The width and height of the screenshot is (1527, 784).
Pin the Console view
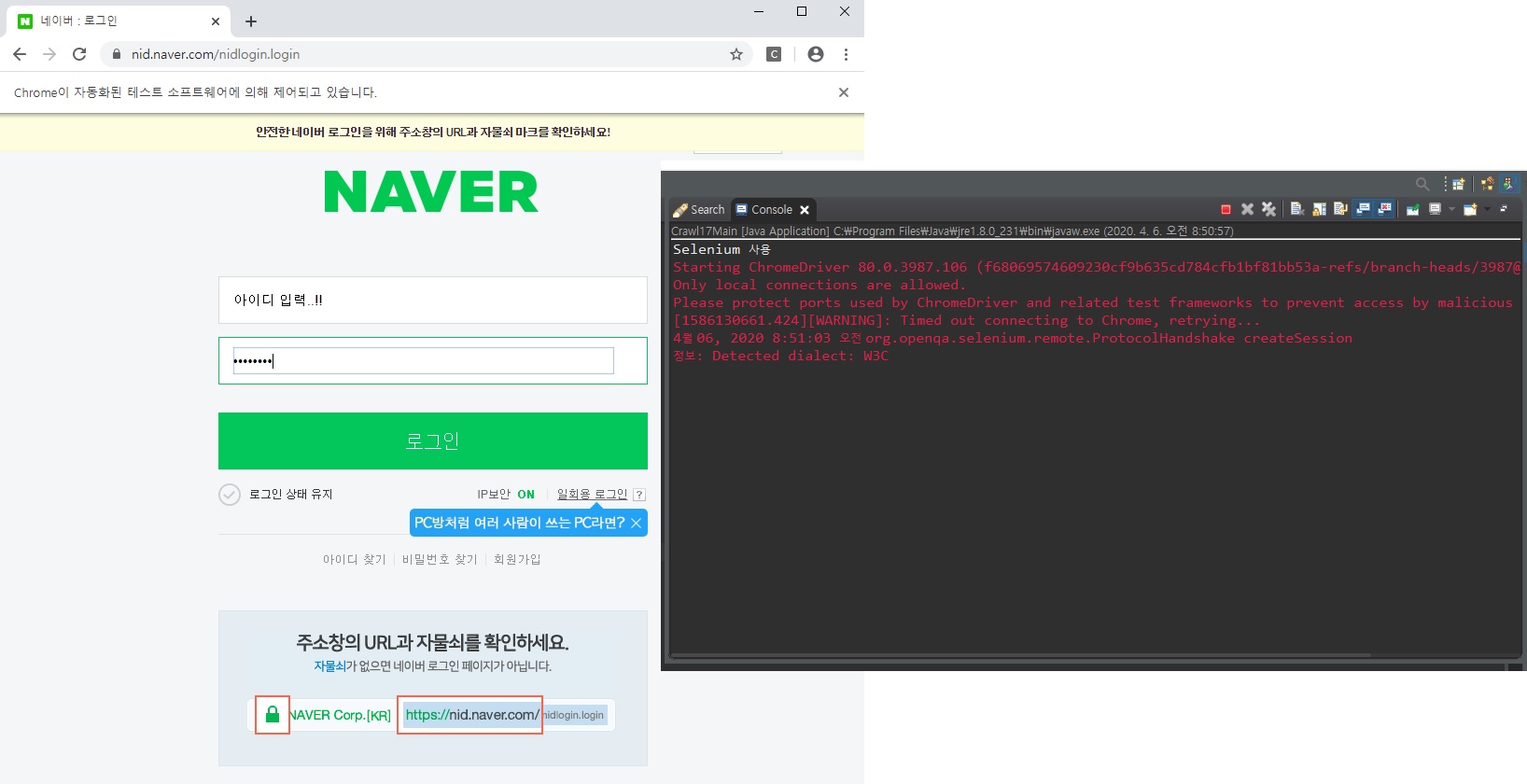[1413, 209]
